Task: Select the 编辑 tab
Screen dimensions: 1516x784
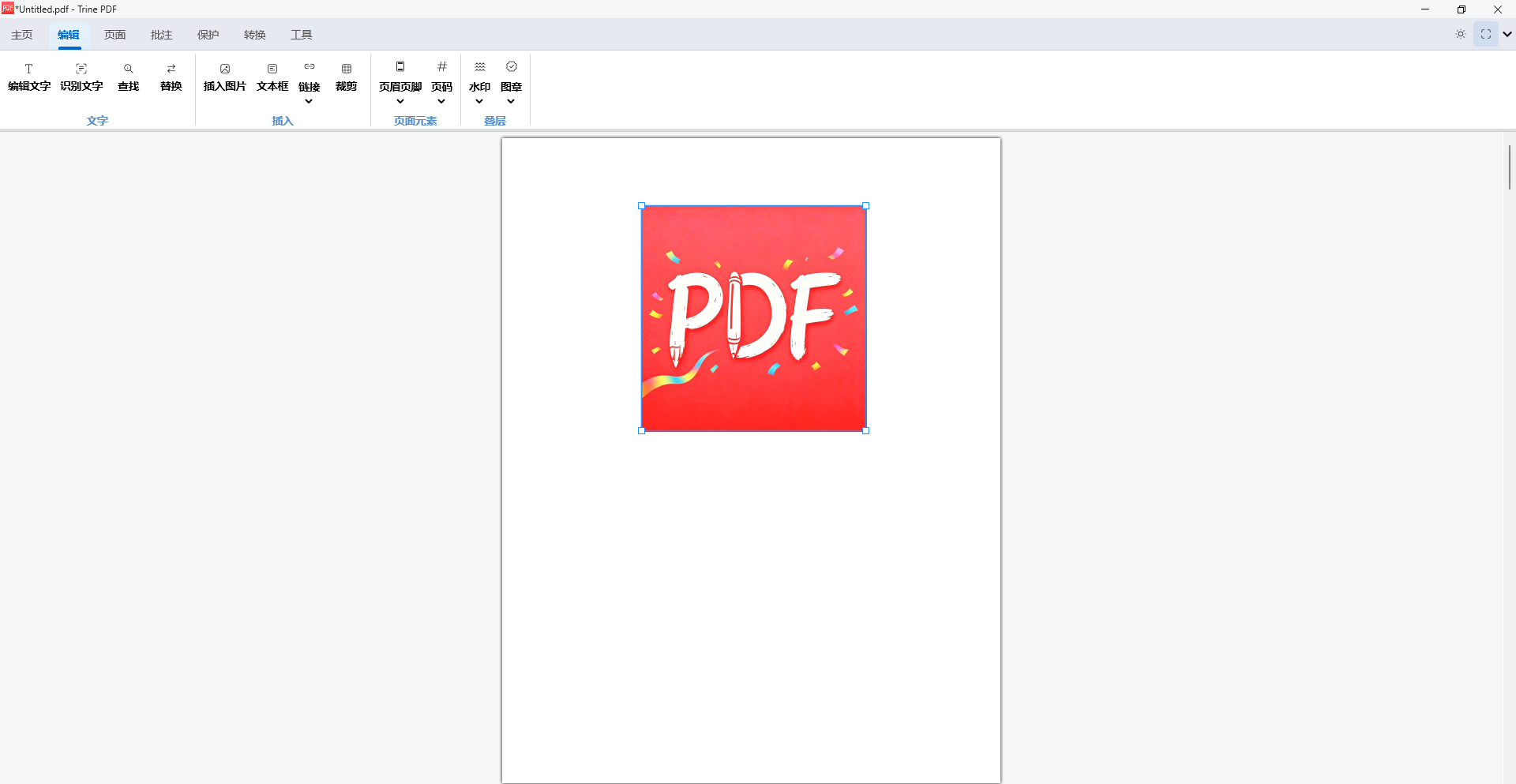Action: (x=69, y=35)
